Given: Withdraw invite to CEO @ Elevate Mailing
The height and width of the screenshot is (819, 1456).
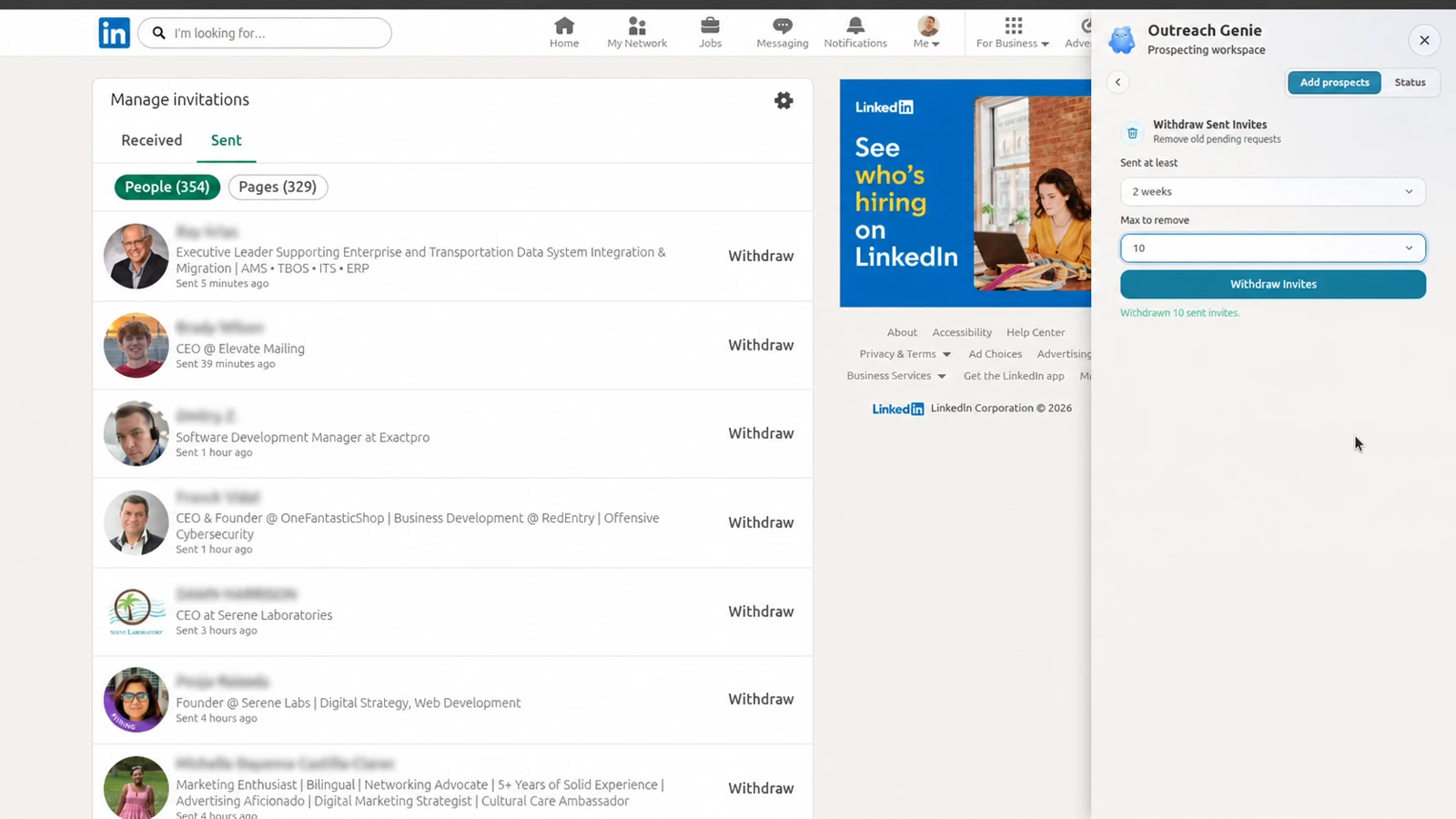Looking at the screenshot, I should [761, 345].
